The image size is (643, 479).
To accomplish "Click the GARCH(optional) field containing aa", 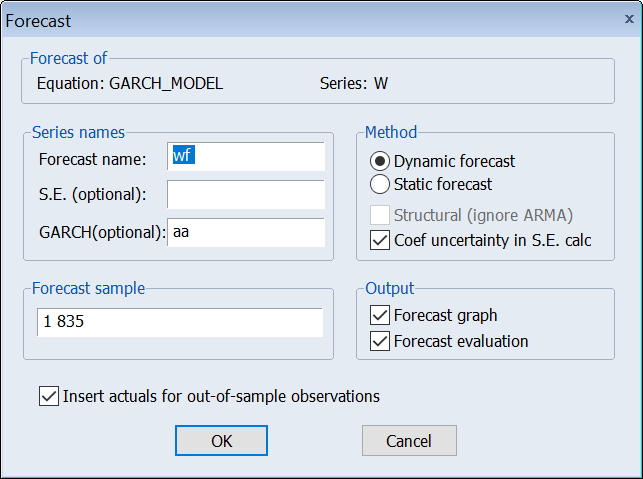I will (x=247, y=232).
